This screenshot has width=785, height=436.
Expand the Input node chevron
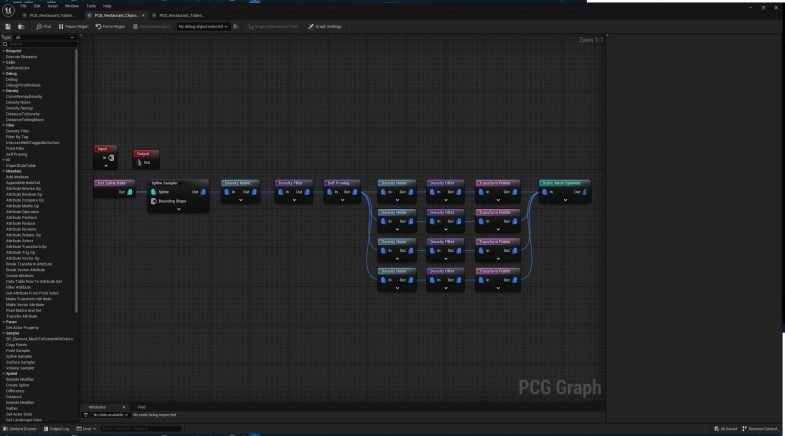coord(106,165)
